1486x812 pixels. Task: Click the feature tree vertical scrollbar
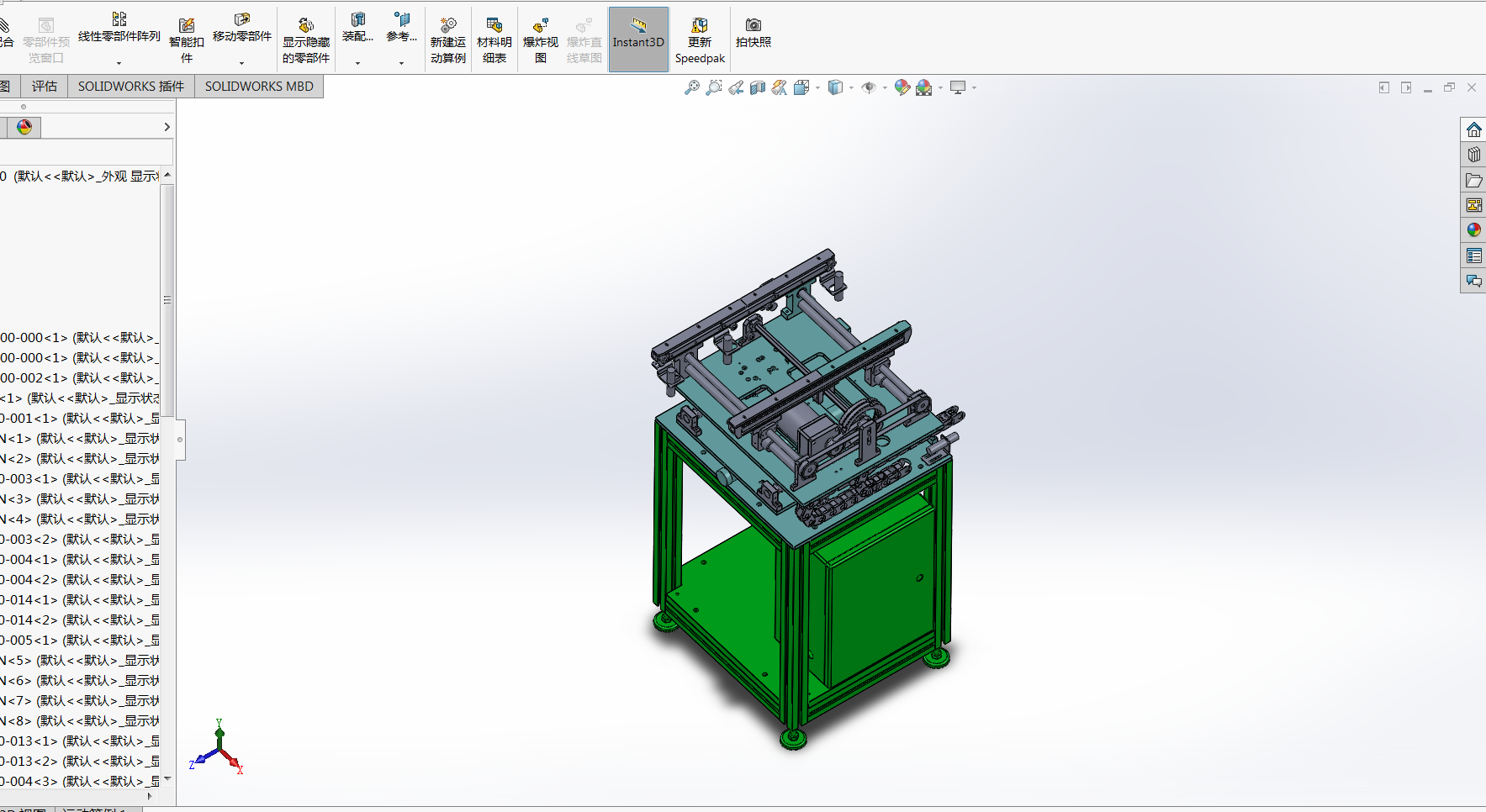tap(167, 300)
